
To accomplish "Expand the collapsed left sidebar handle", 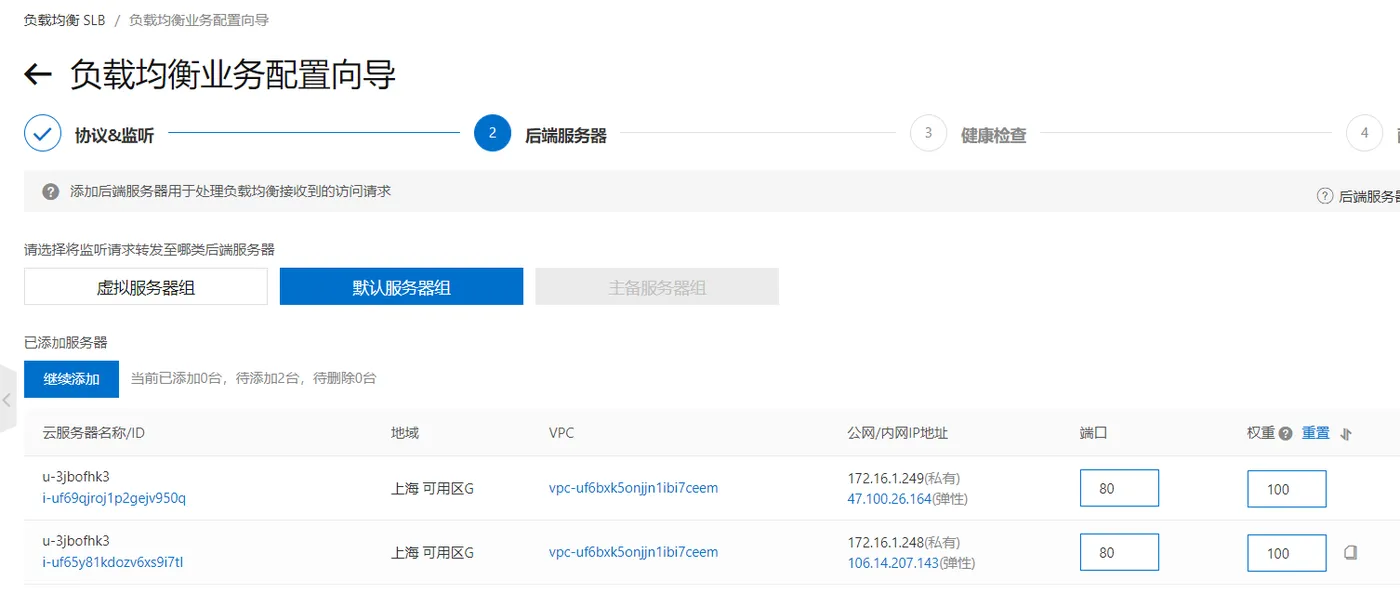I will click(8, 399).
